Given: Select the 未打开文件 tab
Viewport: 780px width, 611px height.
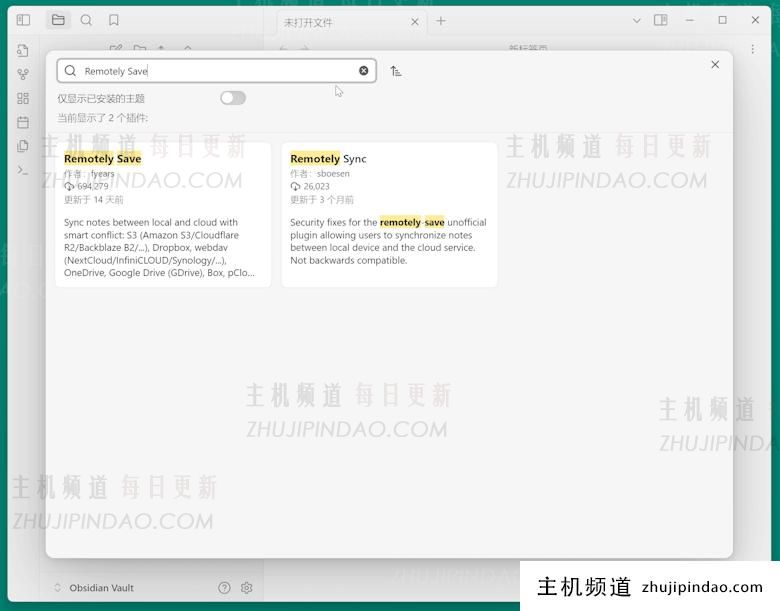Looking at the screenshot, I should pyautogui.click(x=351, y=22).
